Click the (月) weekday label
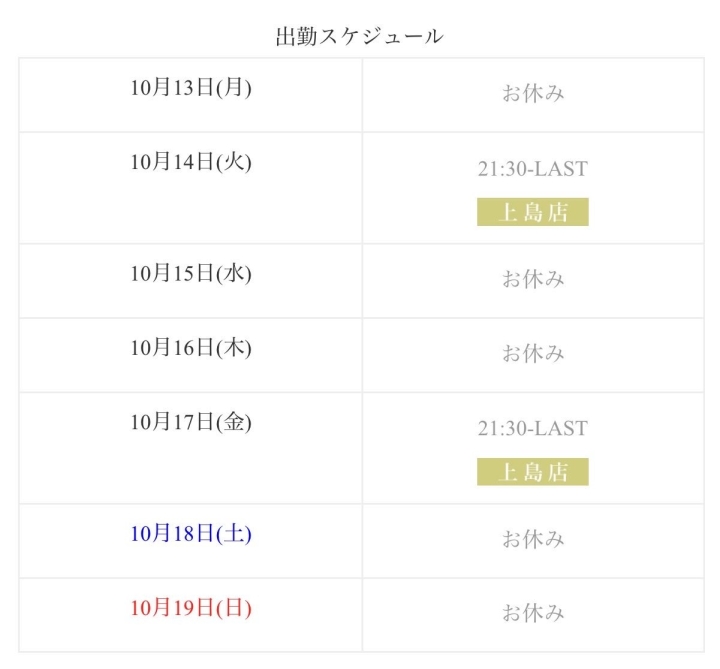Screen dimensions: 720x669 [x=234, y=88]
